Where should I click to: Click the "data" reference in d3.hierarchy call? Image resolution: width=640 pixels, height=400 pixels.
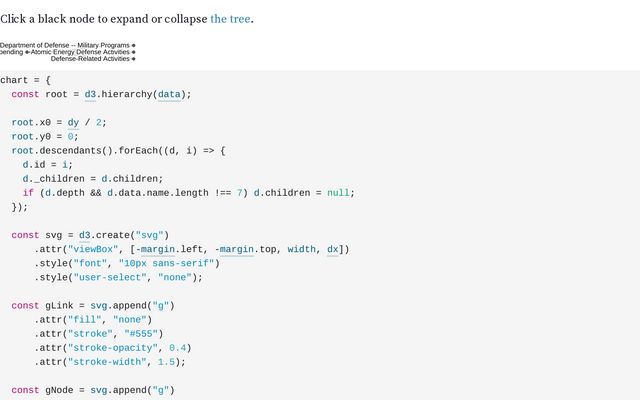pos(169,94)
